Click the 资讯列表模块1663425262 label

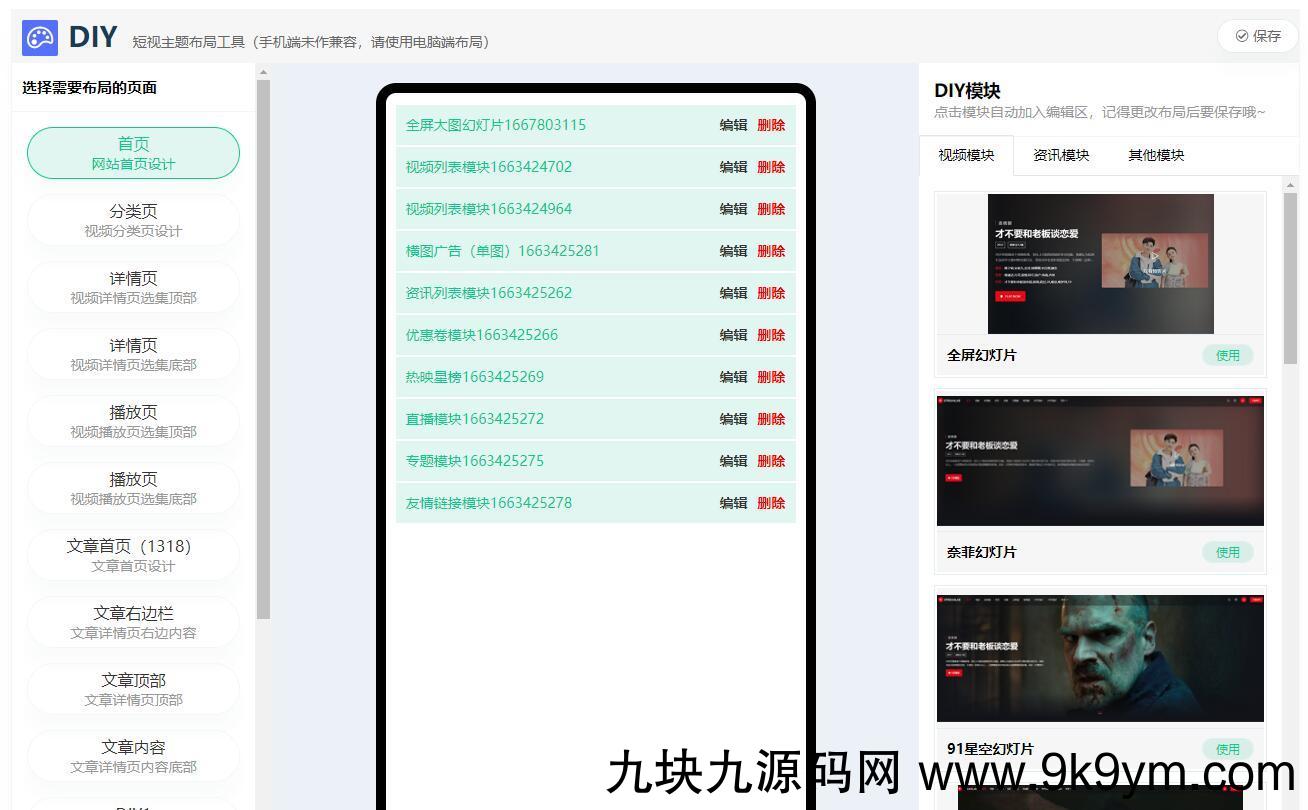coord(489,293)
